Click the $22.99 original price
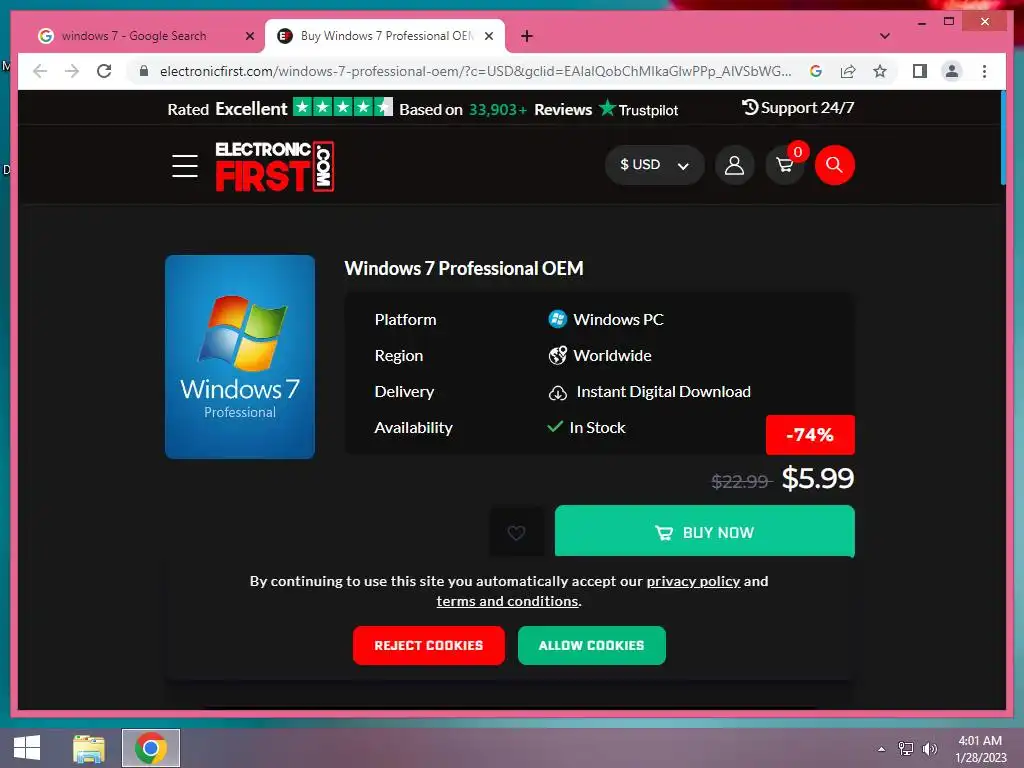1024x768 pixels. click(x=740, y=481)
